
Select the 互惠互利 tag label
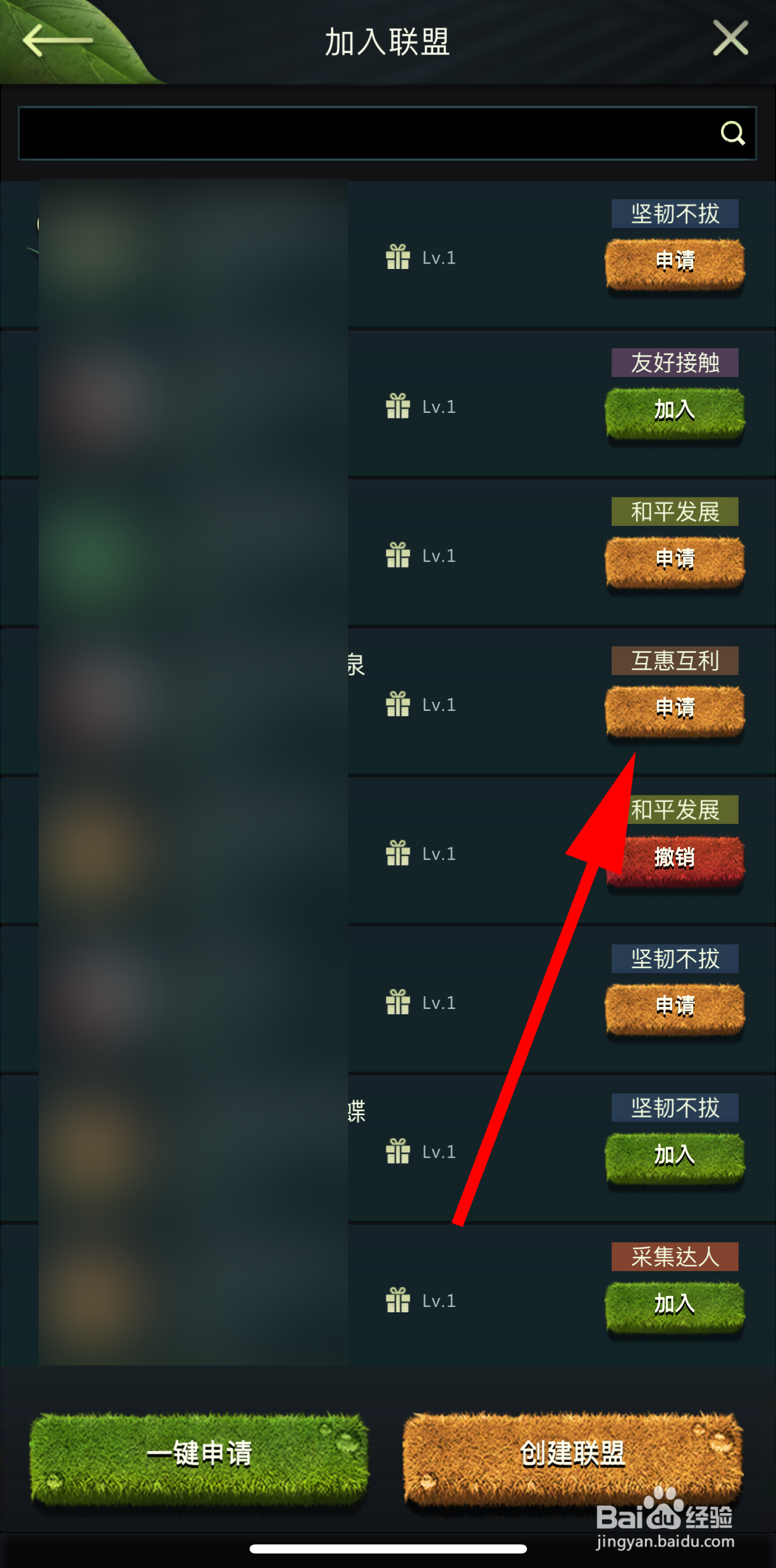tap(675, 661)
